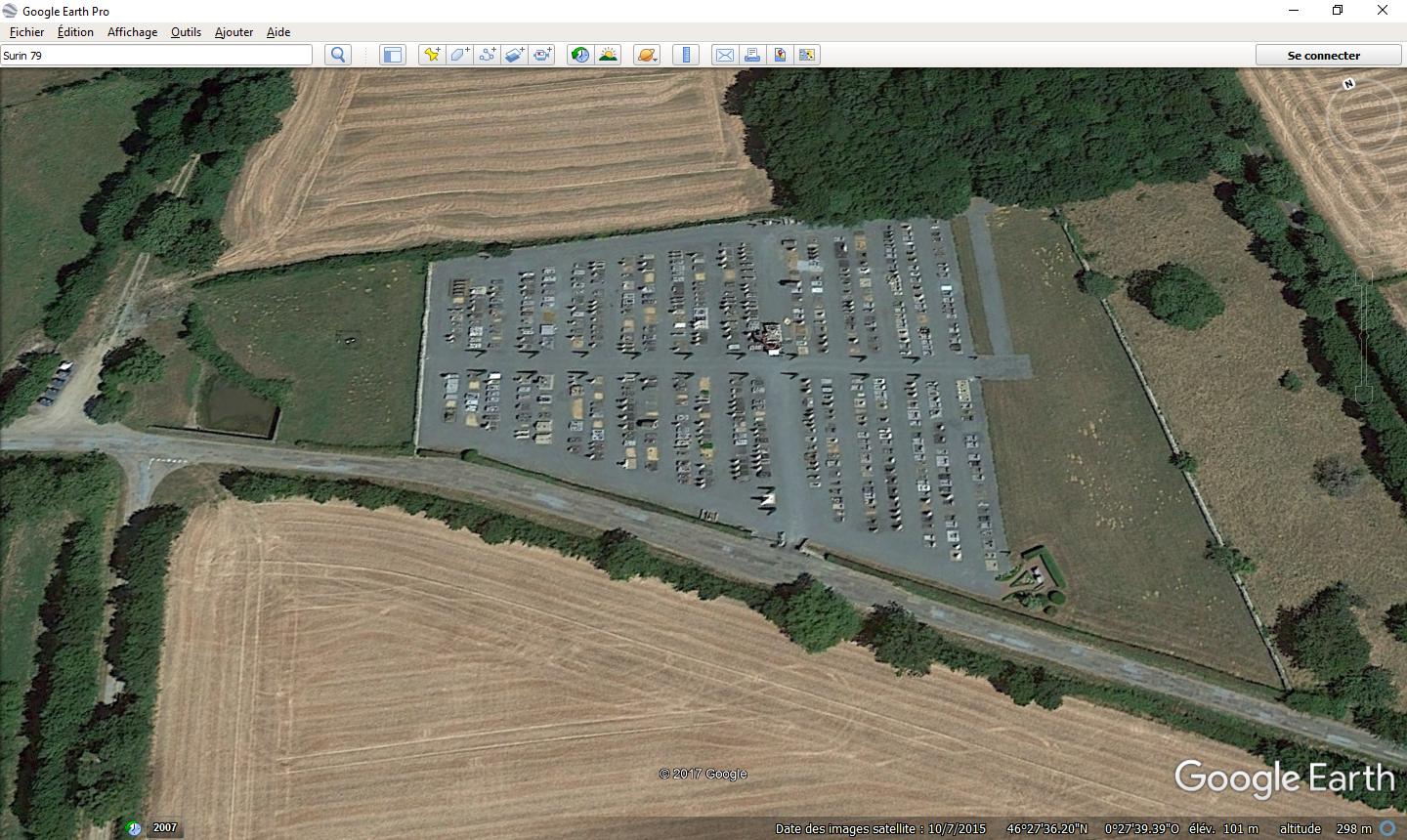Open the Fichier menu
The height and width of the screenshot is (840, 1407).
[26, 32]
